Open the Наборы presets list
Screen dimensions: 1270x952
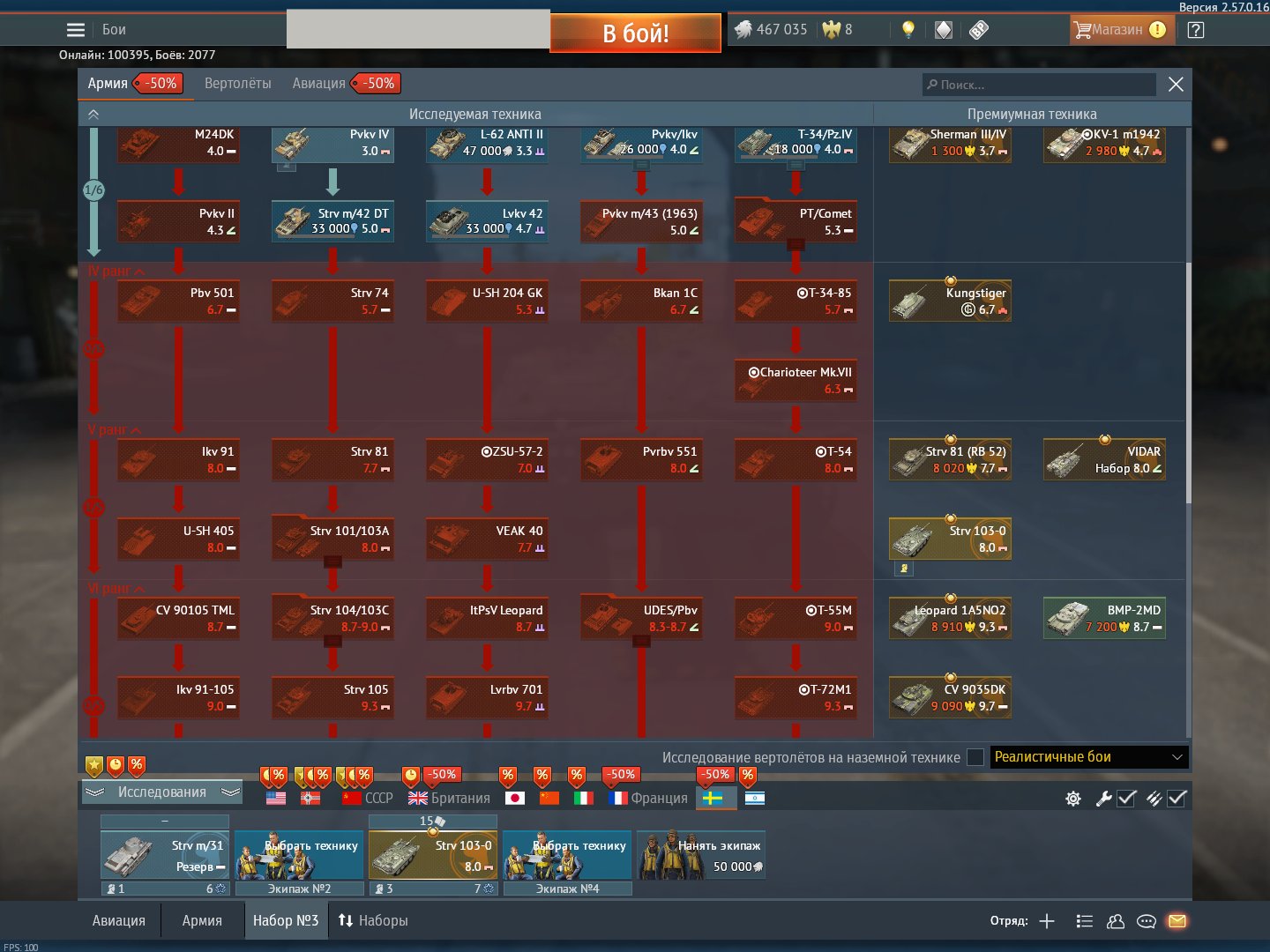coord(373,921)
